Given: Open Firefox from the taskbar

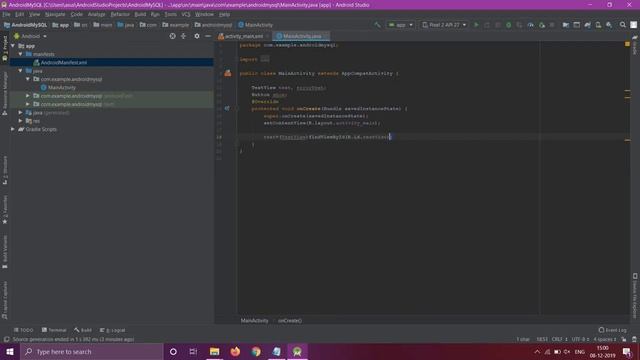Looking at the screenshot, I should point(235,351).
